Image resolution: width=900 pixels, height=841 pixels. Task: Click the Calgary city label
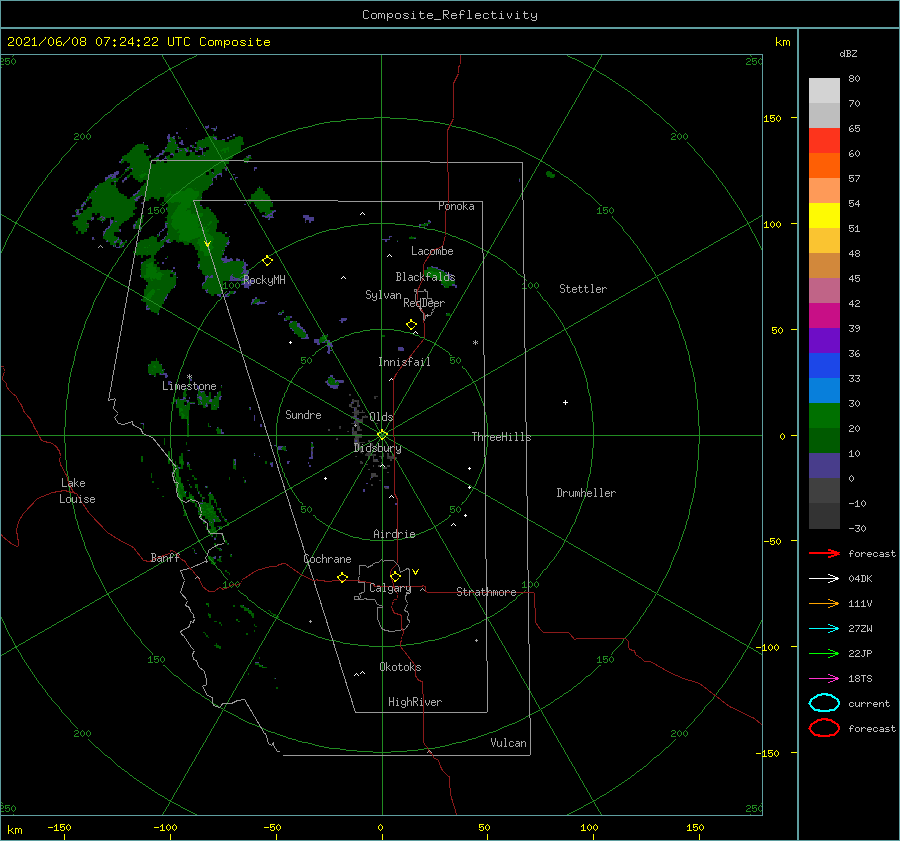click(x=390, y=588)
